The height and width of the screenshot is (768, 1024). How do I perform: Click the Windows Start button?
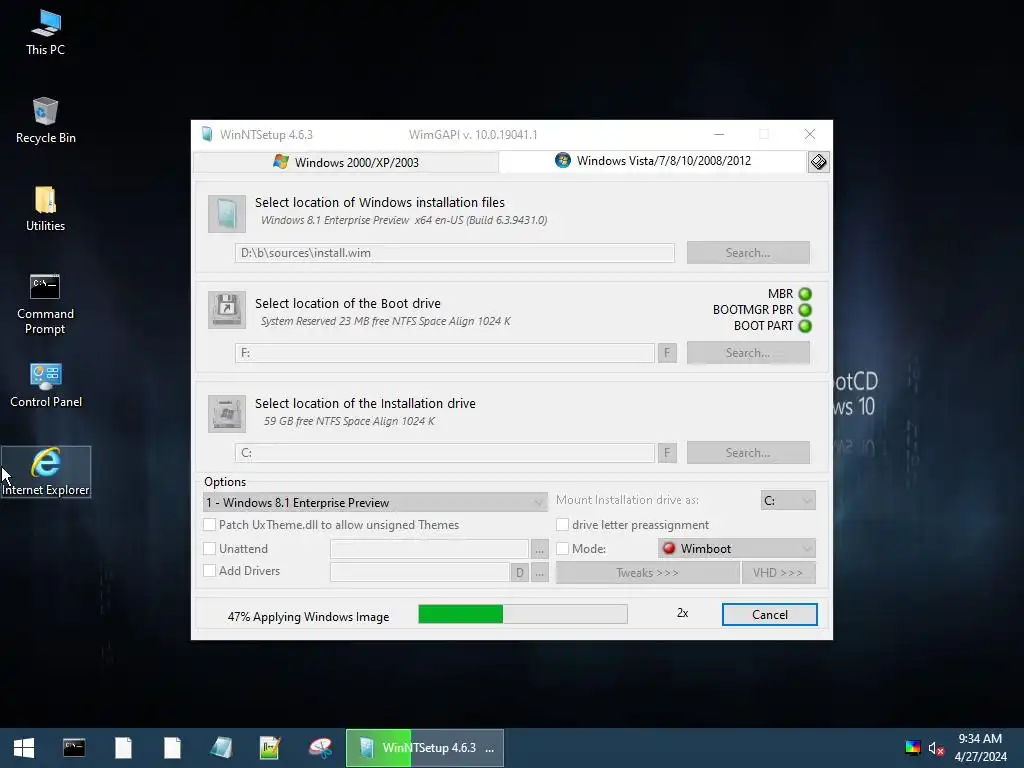click(24, 748)
